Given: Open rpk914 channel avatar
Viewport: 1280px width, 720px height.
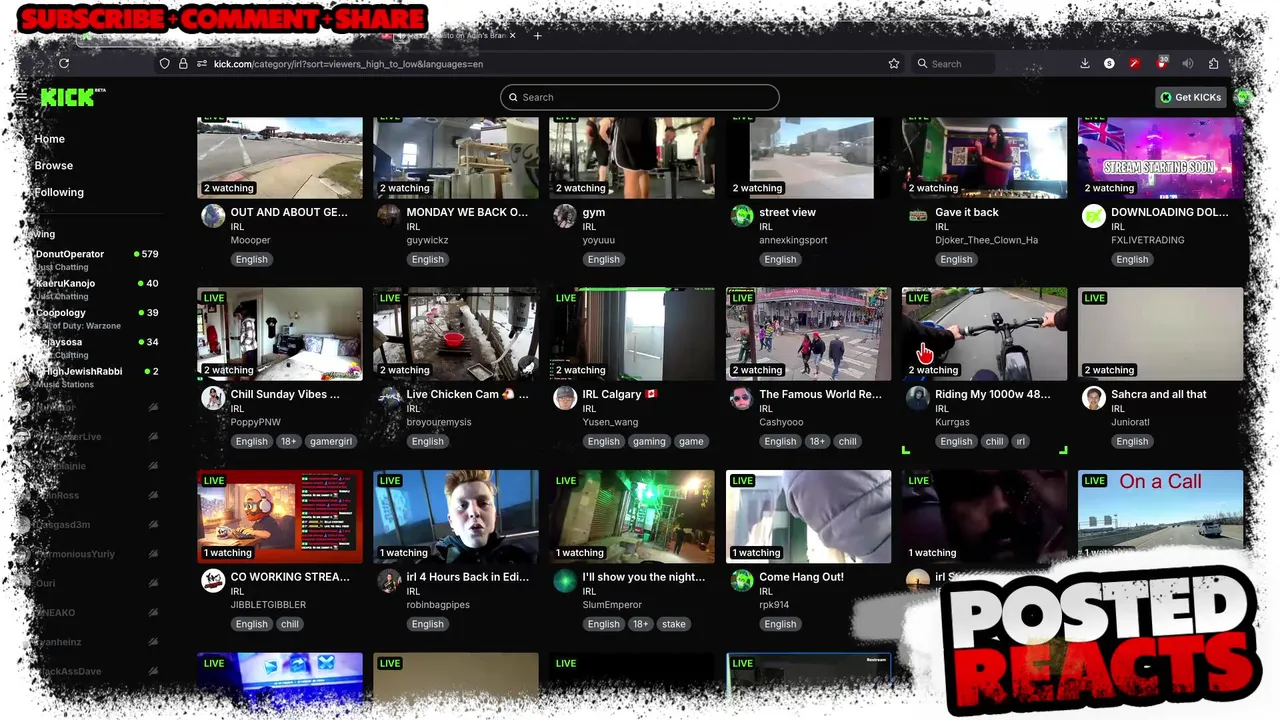Looking at the screenshot, I should click(x=741, y=581).
